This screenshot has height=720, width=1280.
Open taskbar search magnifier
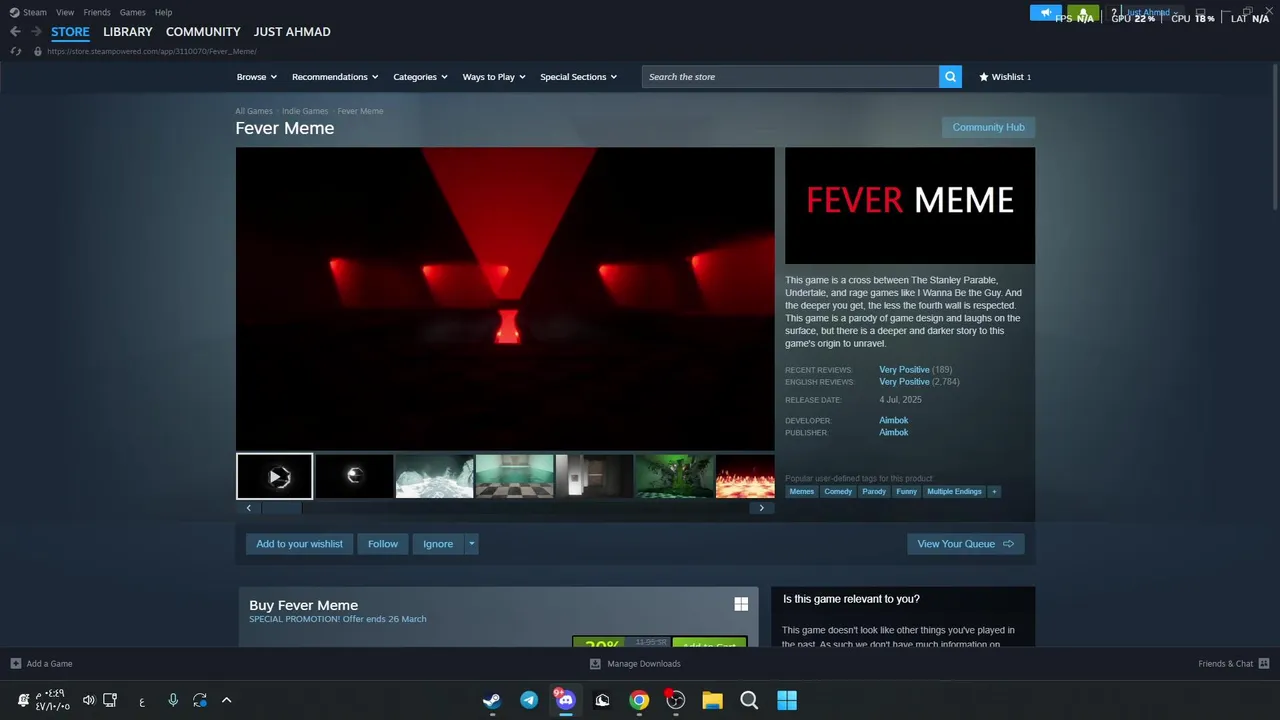tap(749, 700)
